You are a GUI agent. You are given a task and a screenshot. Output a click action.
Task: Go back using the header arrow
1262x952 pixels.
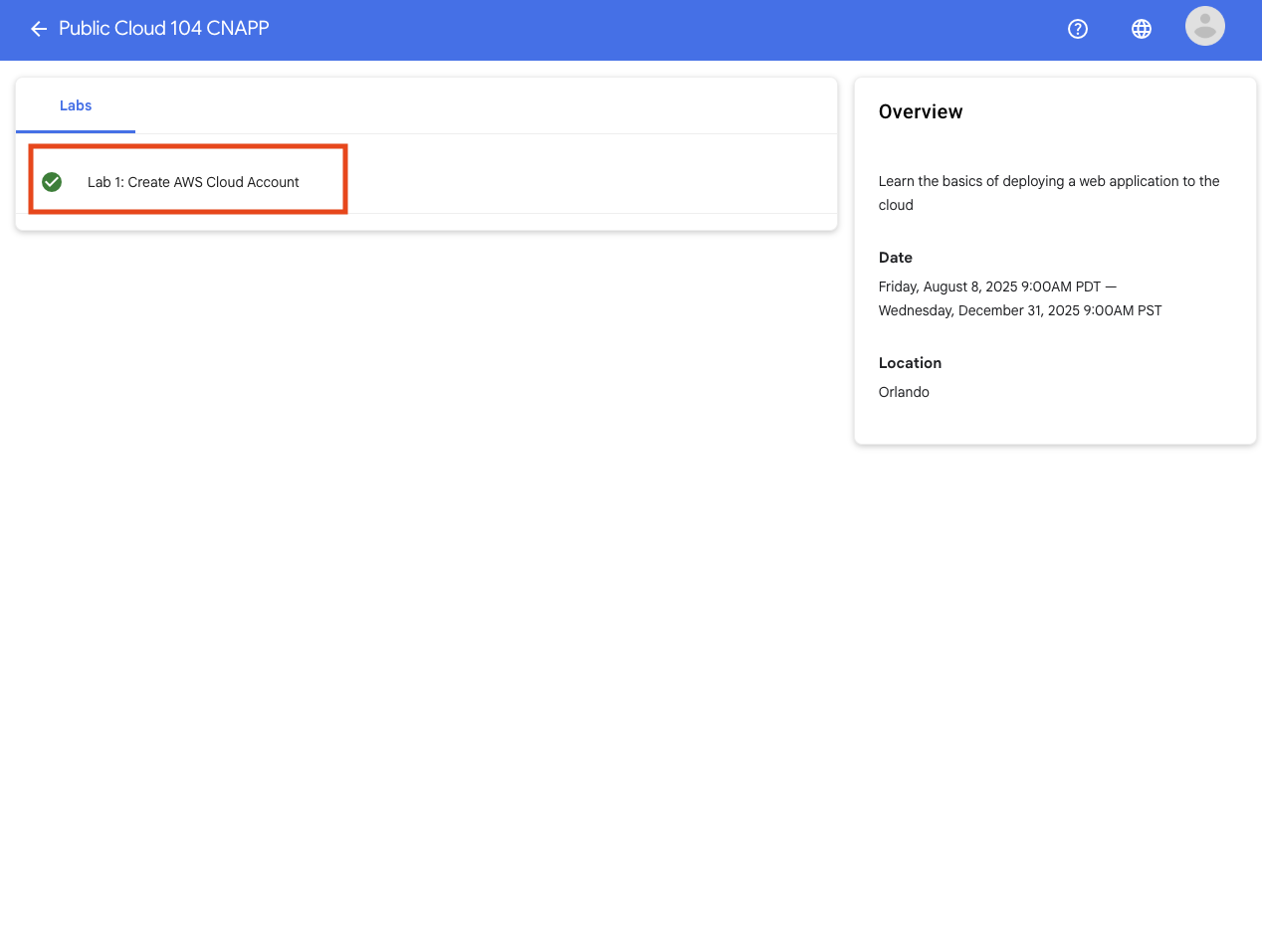(39, 29)
